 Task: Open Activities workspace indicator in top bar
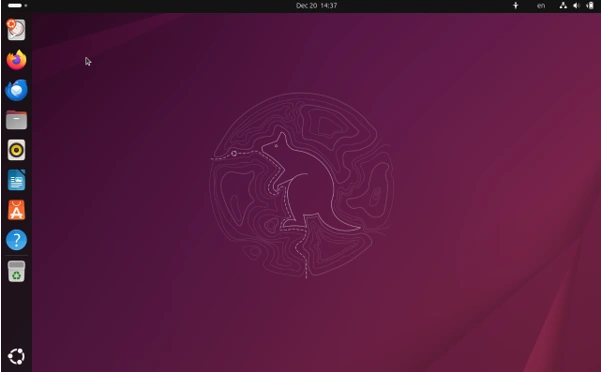[x=17, y=5]
